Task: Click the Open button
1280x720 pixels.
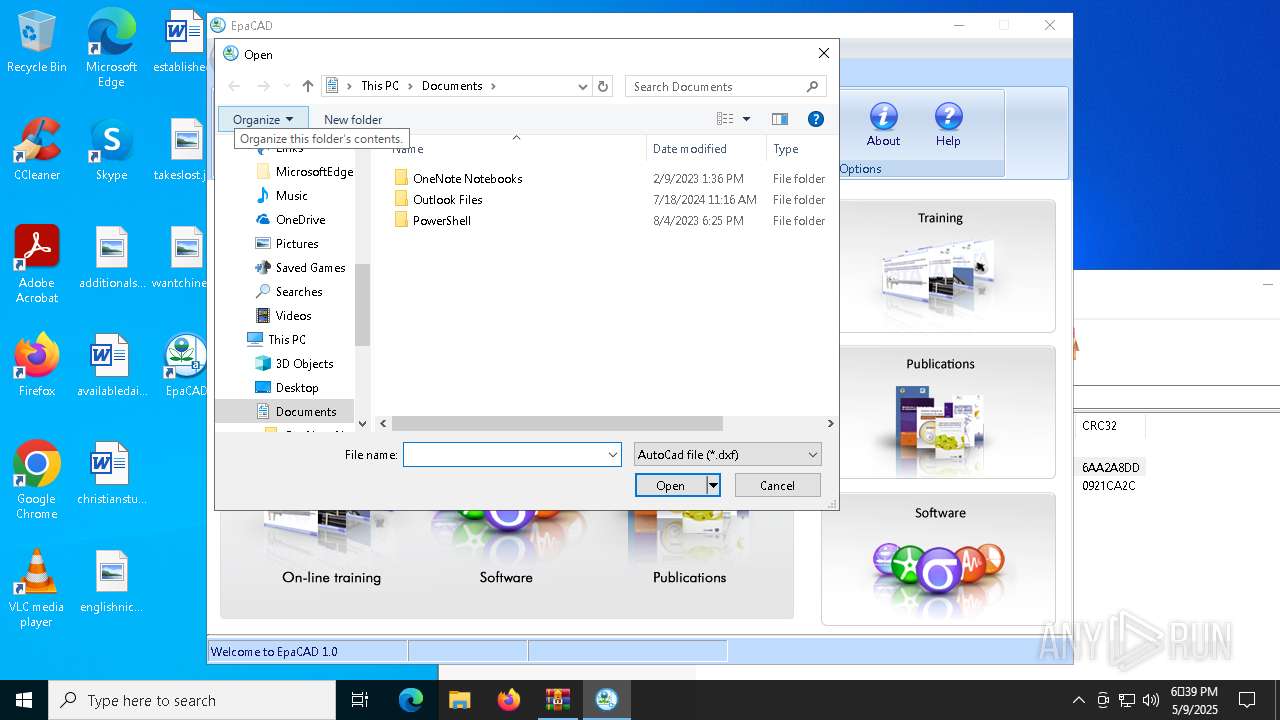Action: tap(670, 485)
